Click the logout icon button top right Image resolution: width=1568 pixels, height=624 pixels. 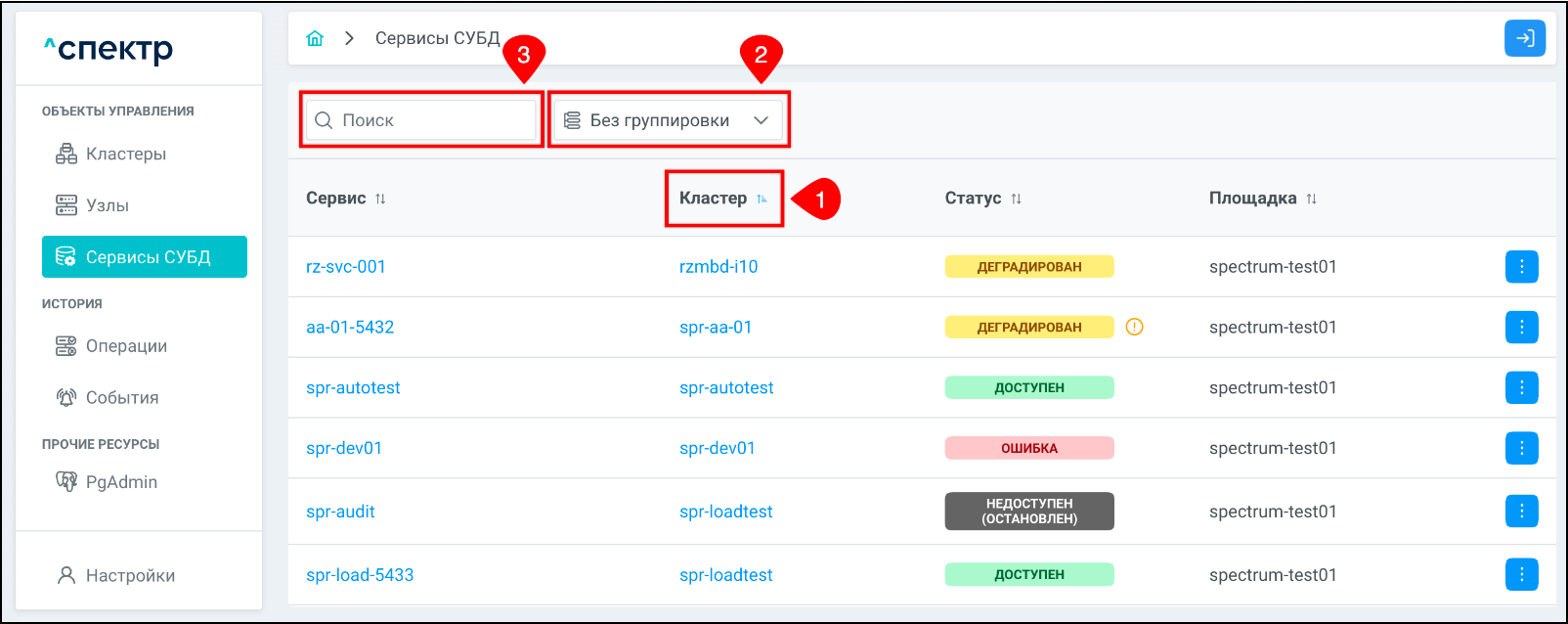click(x=1524, y=38)
